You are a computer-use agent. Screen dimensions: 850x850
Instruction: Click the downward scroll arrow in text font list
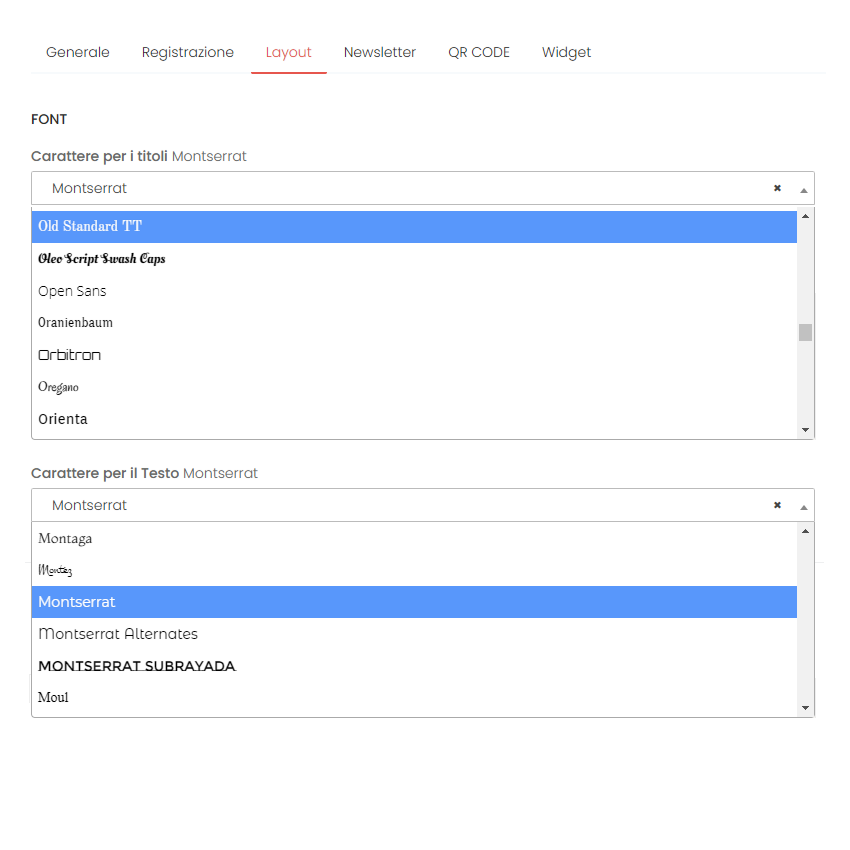[805, 705]
